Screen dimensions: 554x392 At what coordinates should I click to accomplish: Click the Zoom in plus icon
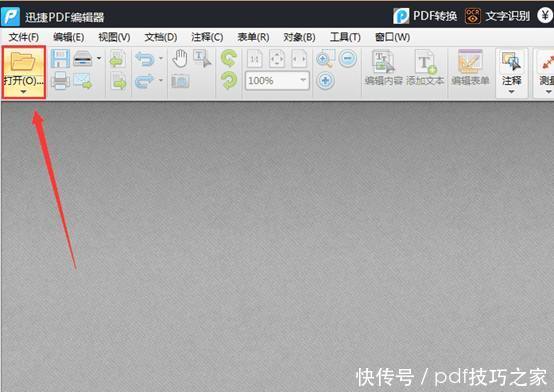[325, 81]
